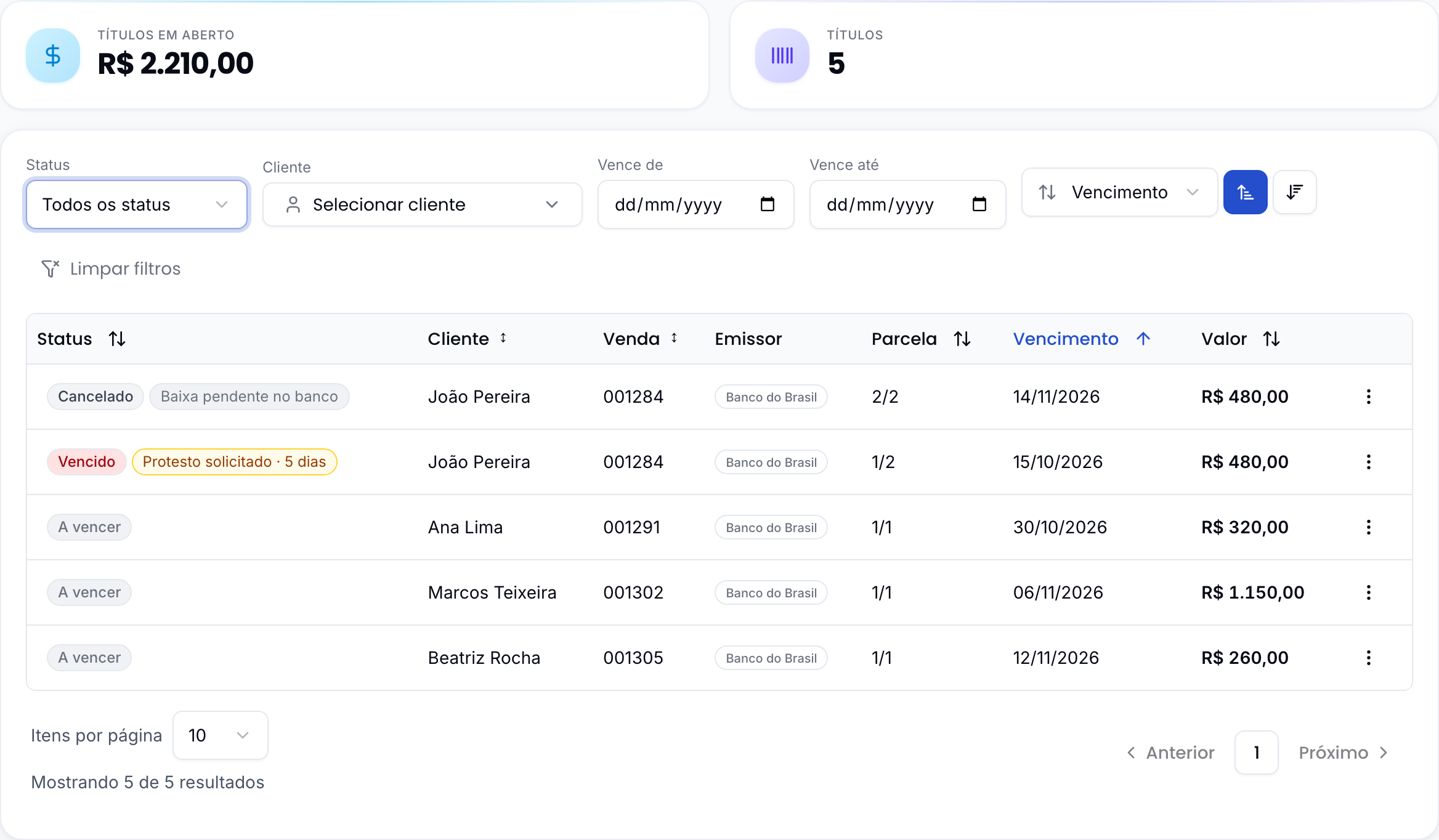
Task: Click the Cancelado status badge
Action: tap(95, 397)
